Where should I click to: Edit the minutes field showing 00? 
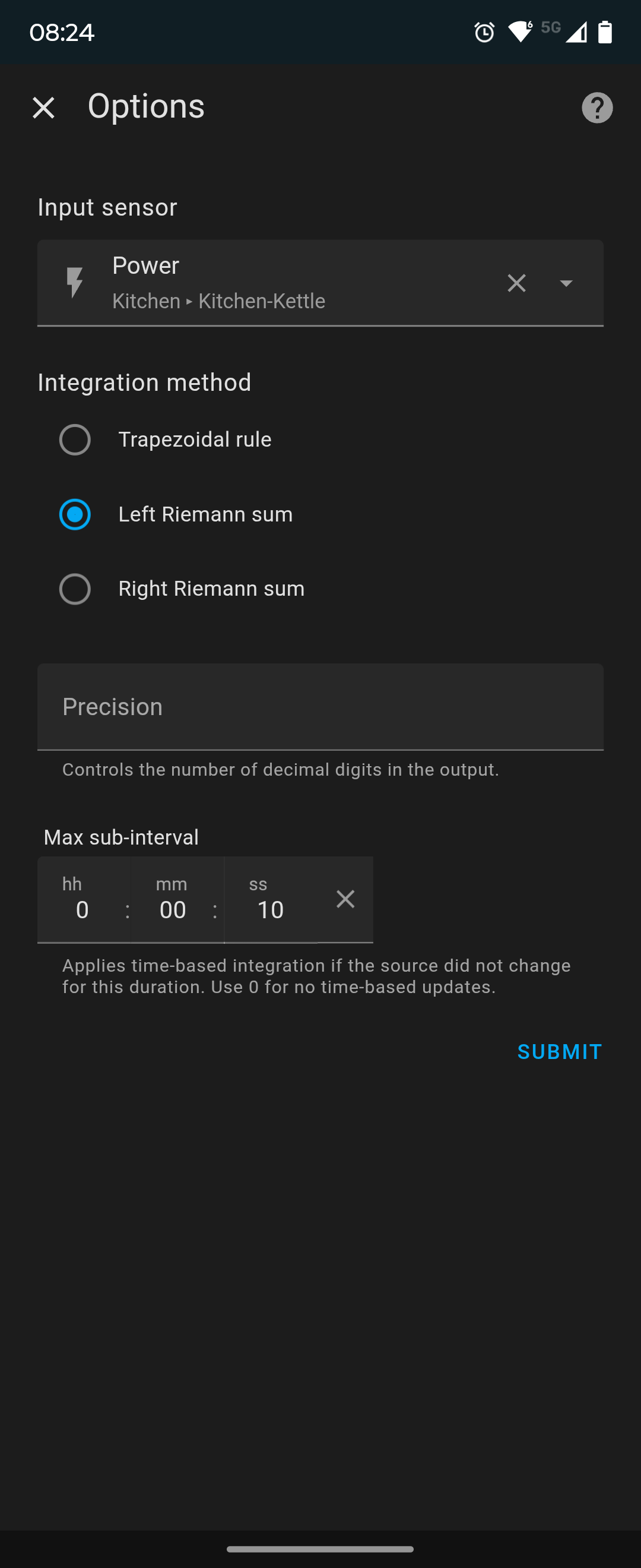pyautogui.click(x=177, y=900)
